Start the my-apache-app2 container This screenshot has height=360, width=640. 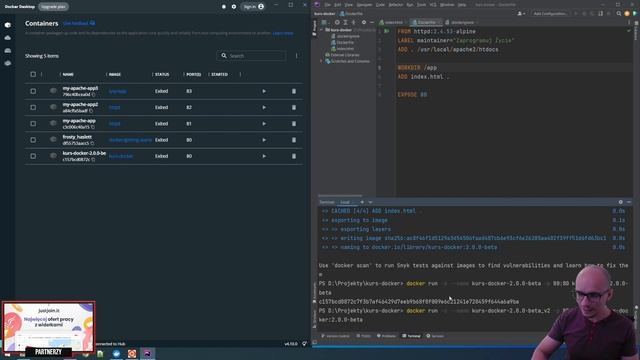tap(264, 107)
